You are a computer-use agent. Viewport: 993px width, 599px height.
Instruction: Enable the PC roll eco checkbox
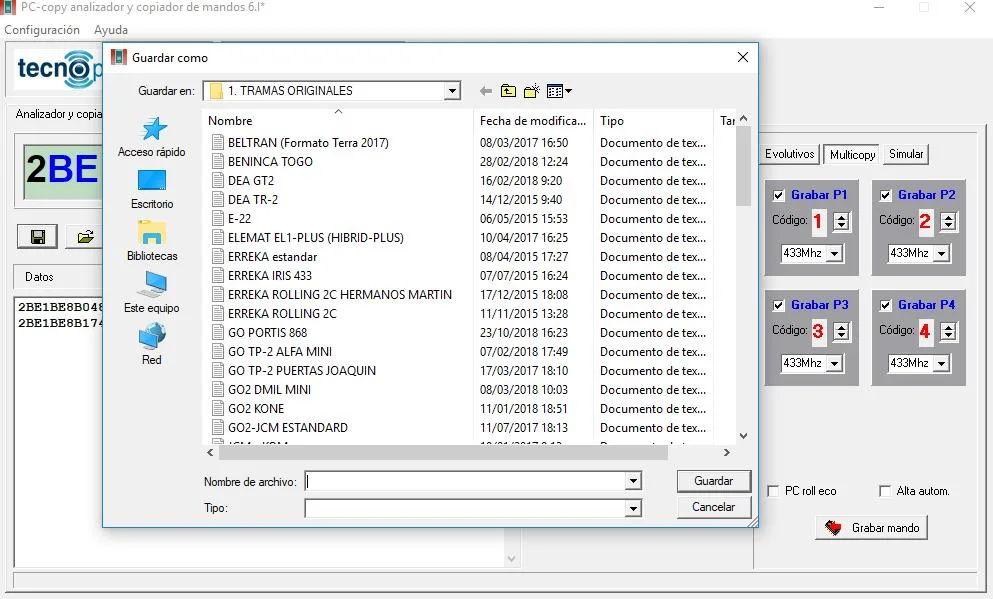(x=773, y=491)
